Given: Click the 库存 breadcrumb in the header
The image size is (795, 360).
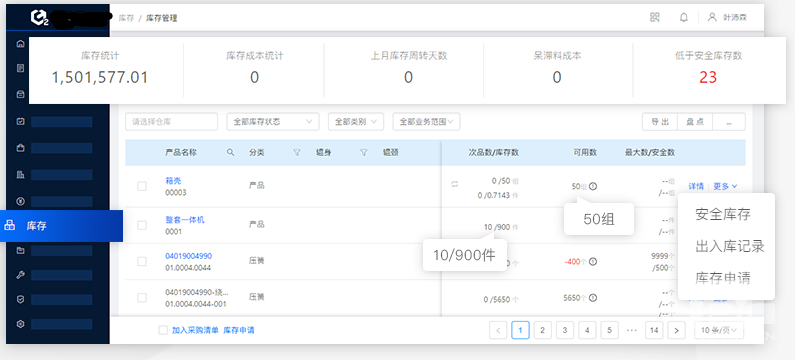Looking at the screenshot, I should (126, 18).
